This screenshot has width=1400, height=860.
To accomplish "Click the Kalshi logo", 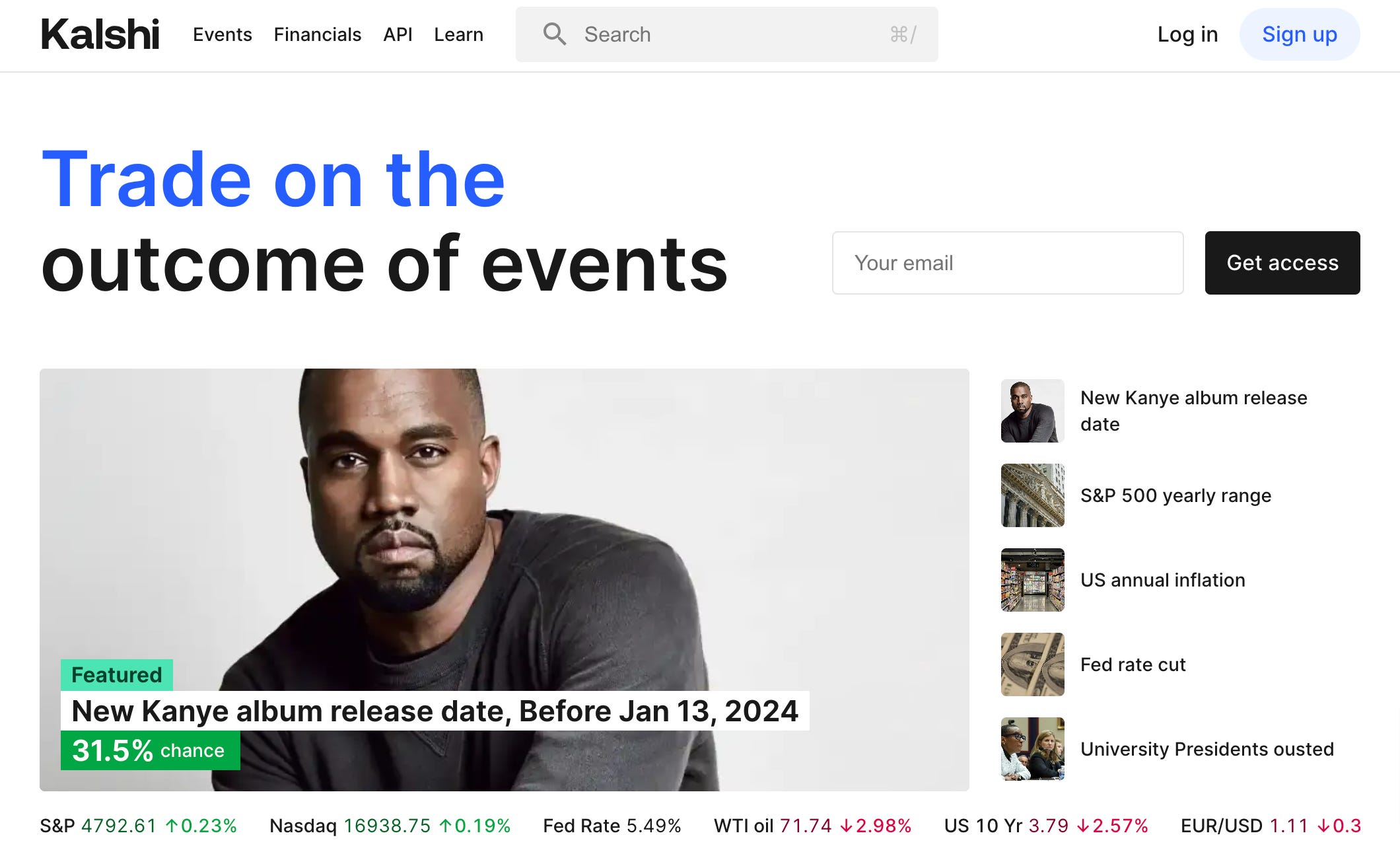I will pos(100,34).
